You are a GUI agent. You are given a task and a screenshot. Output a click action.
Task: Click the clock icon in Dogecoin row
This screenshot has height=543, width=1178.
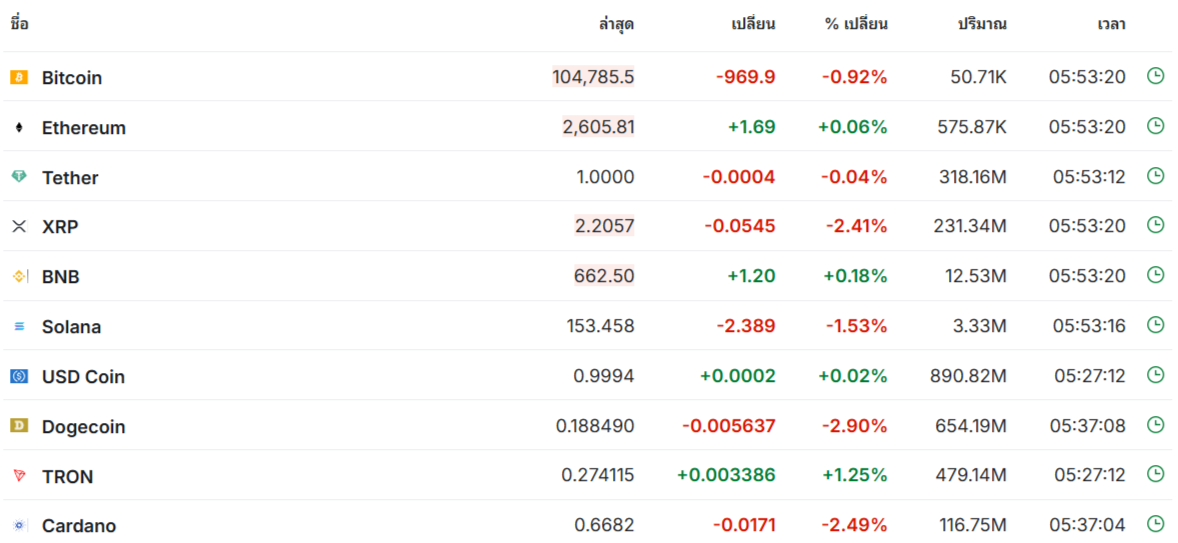[x=1155, y=424]
